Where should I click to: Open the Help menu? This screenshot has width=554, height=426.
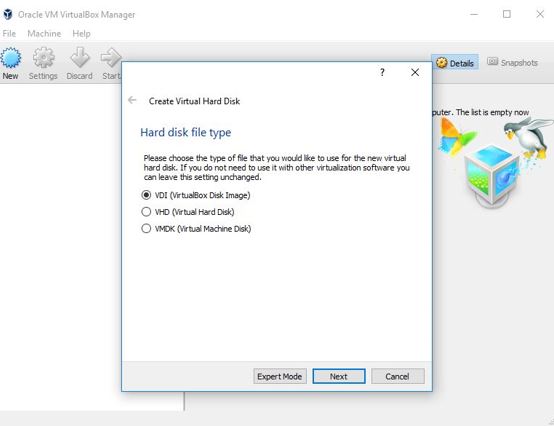pyautogui.click(x=81, y=34)
